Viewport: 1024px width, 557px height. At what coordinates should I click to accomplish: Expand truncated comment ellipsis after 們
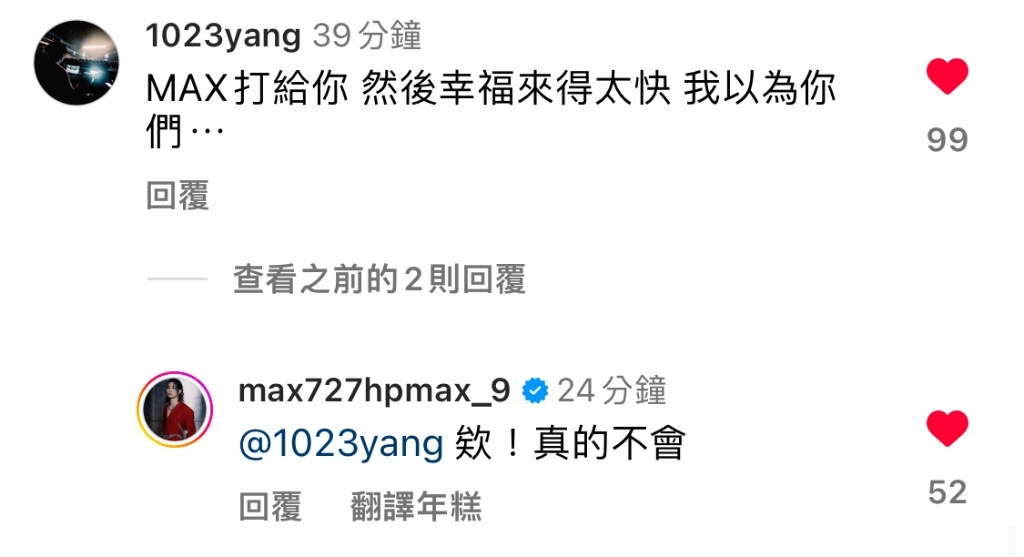(207, 131)
